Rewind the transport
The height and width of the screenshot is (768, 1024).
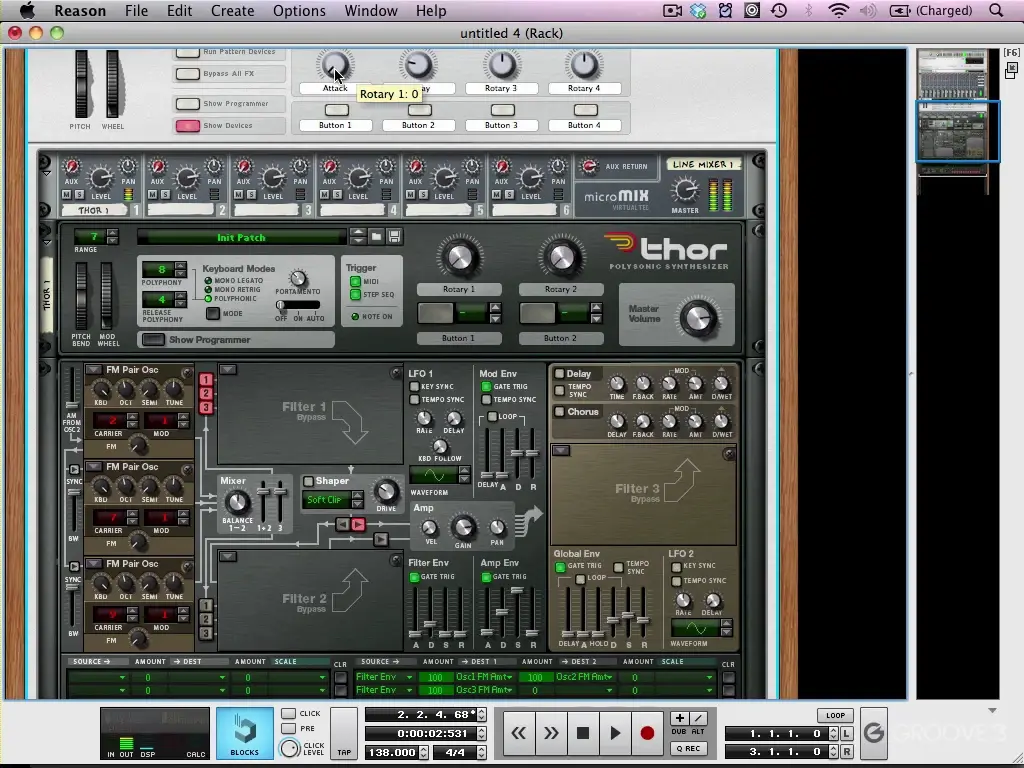tap(519, 733)
